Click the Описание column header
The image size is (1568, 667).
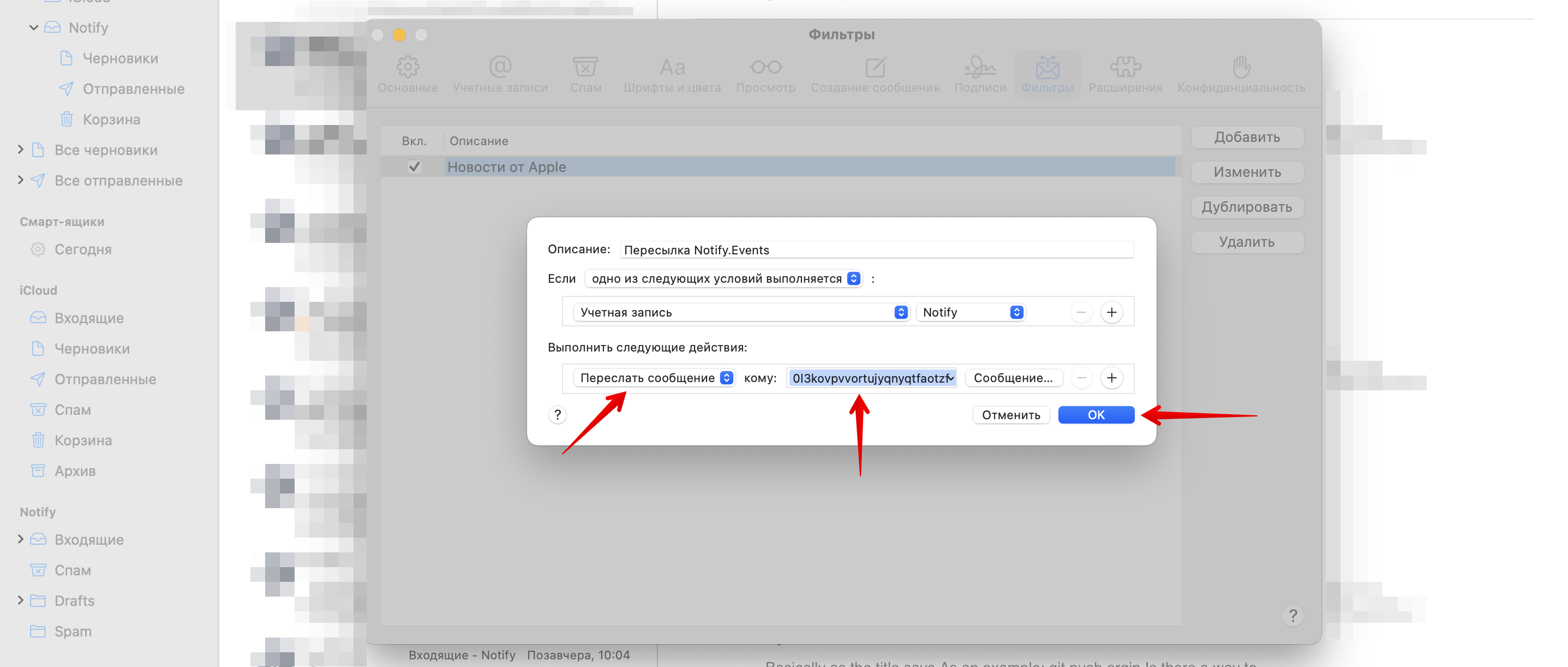478,141
